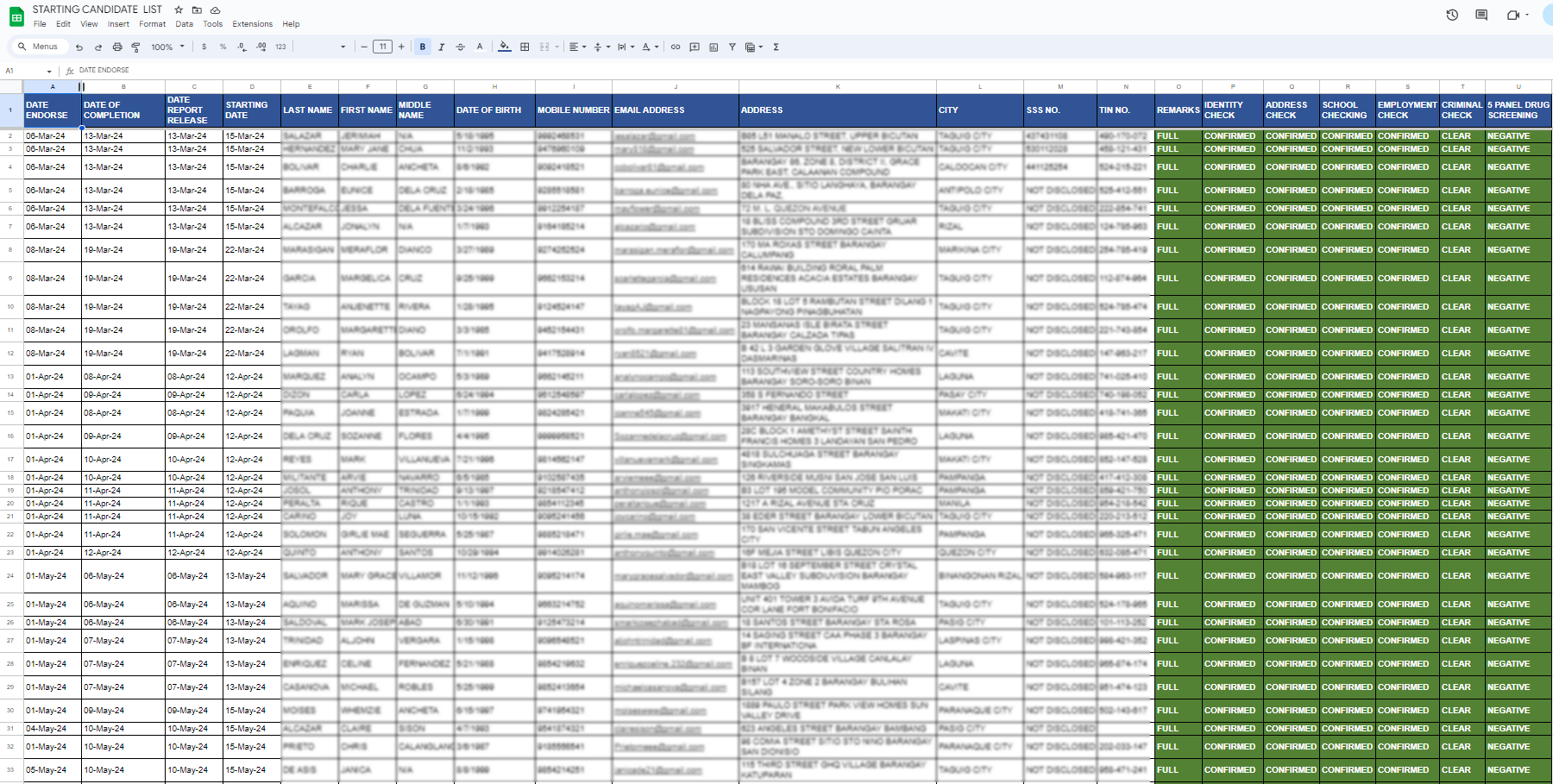Click the Merge cells icon
The height and width of the screenshot is (784, 1553).
pyautogui.click(x=544, y=47)
